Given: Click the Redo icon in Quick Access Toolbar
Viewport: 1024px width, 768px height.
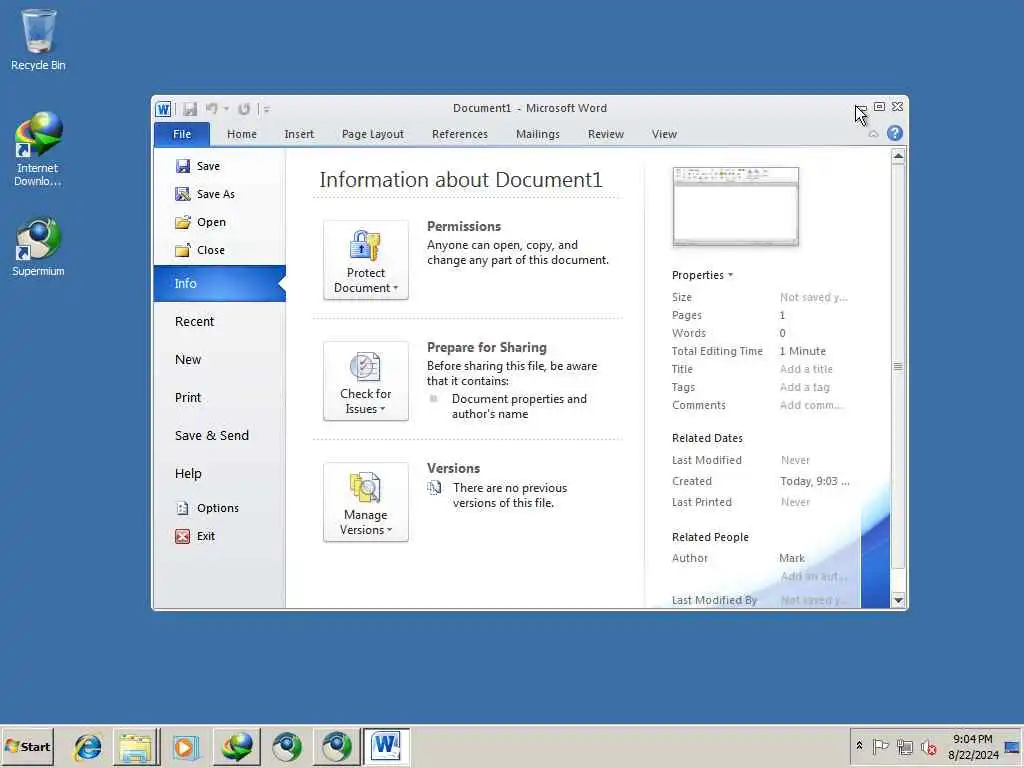Looking at the screenshot, I should pos(244,109).
